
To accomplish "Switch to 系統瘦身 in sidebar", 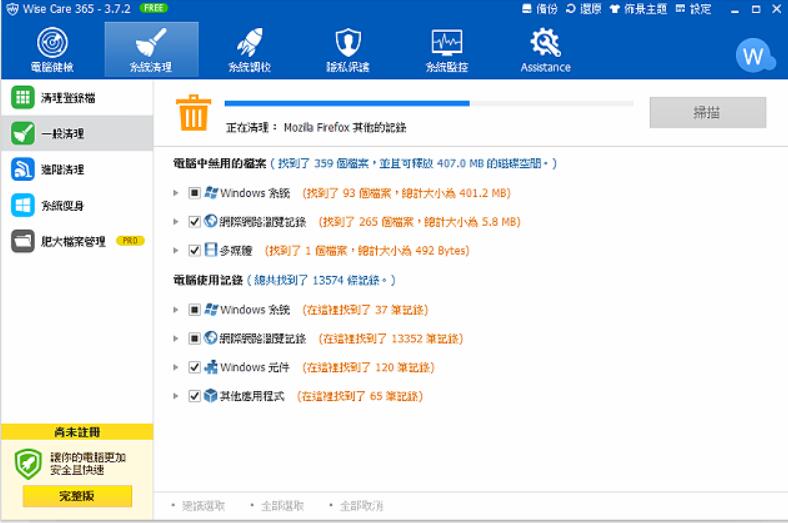I will pos(77,205).
